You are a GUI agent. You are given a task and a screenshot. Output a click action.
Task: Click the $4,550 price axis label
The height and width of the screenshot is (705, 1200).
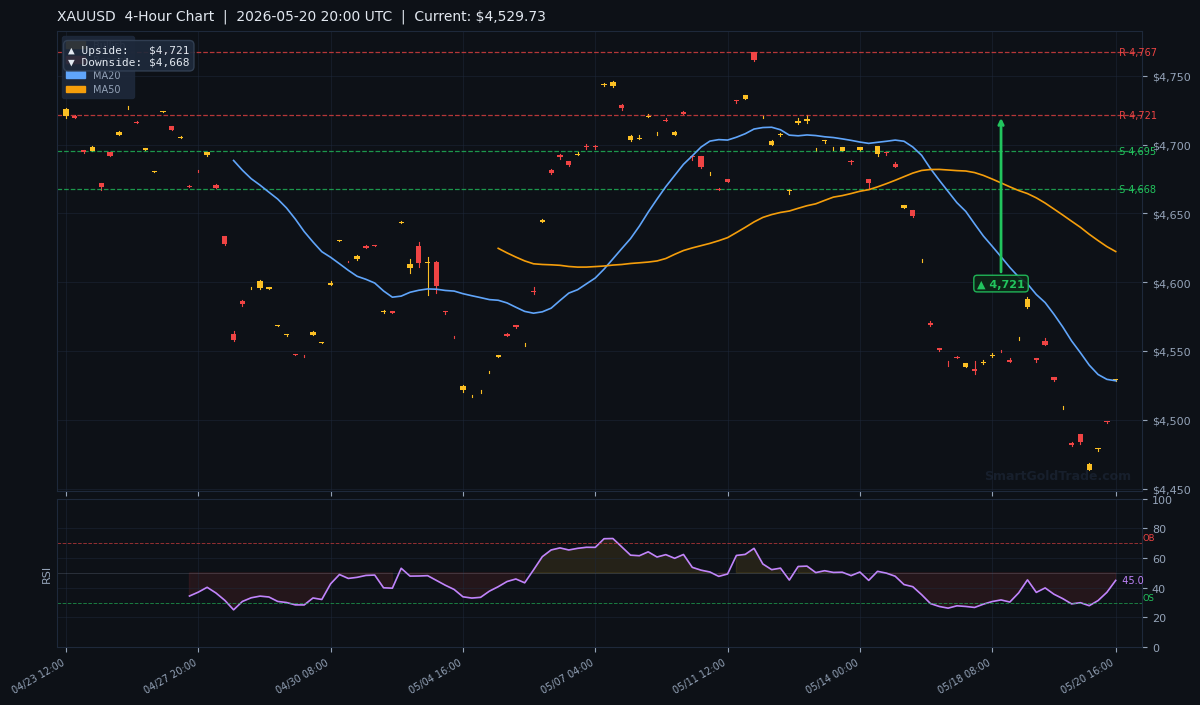tap(1172, 352)
